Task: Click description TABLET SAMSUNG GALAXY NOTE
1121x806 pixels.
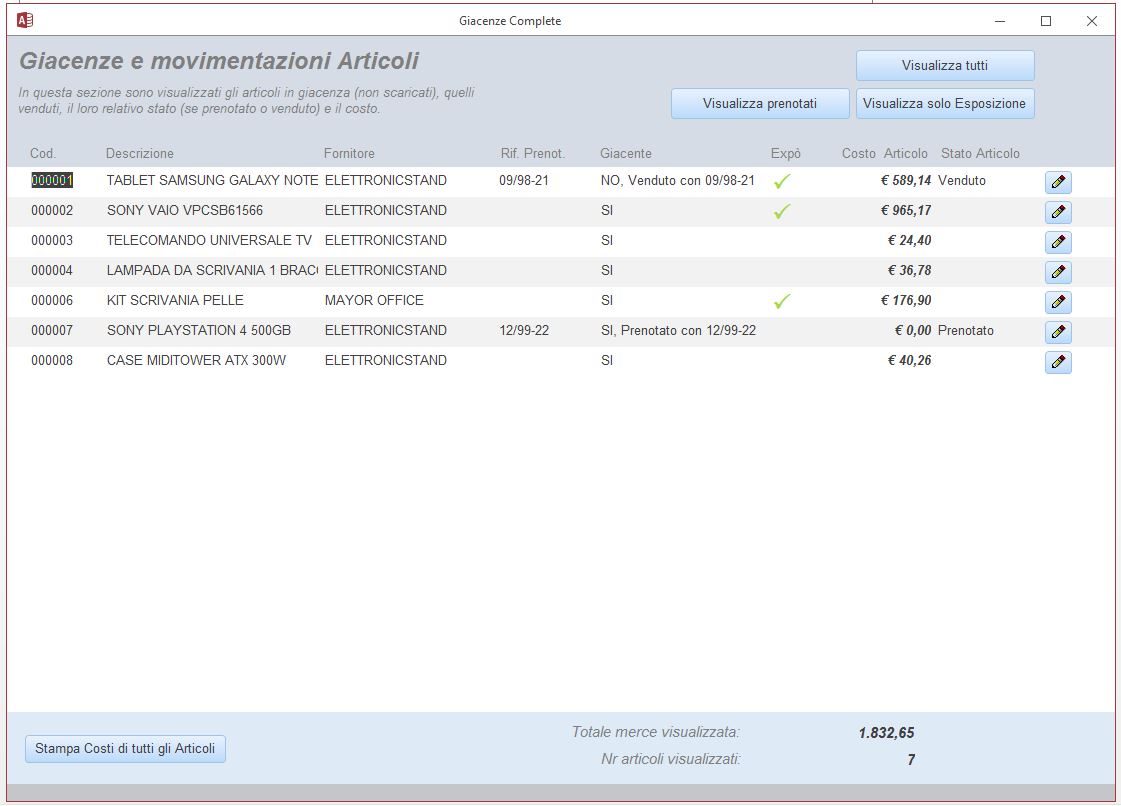Action: [212, 180]
